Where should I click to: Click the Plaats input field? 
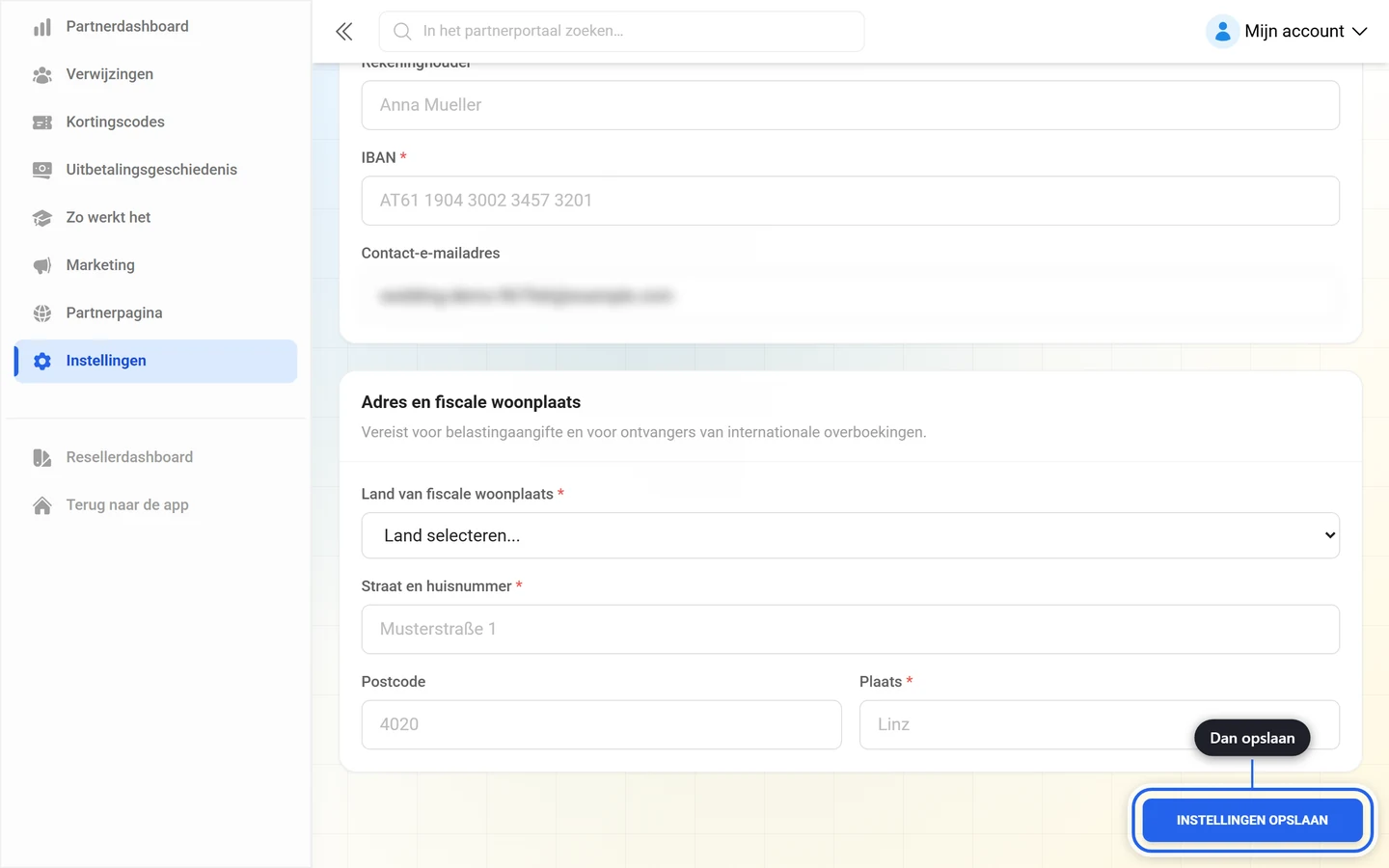[1099, 724]
